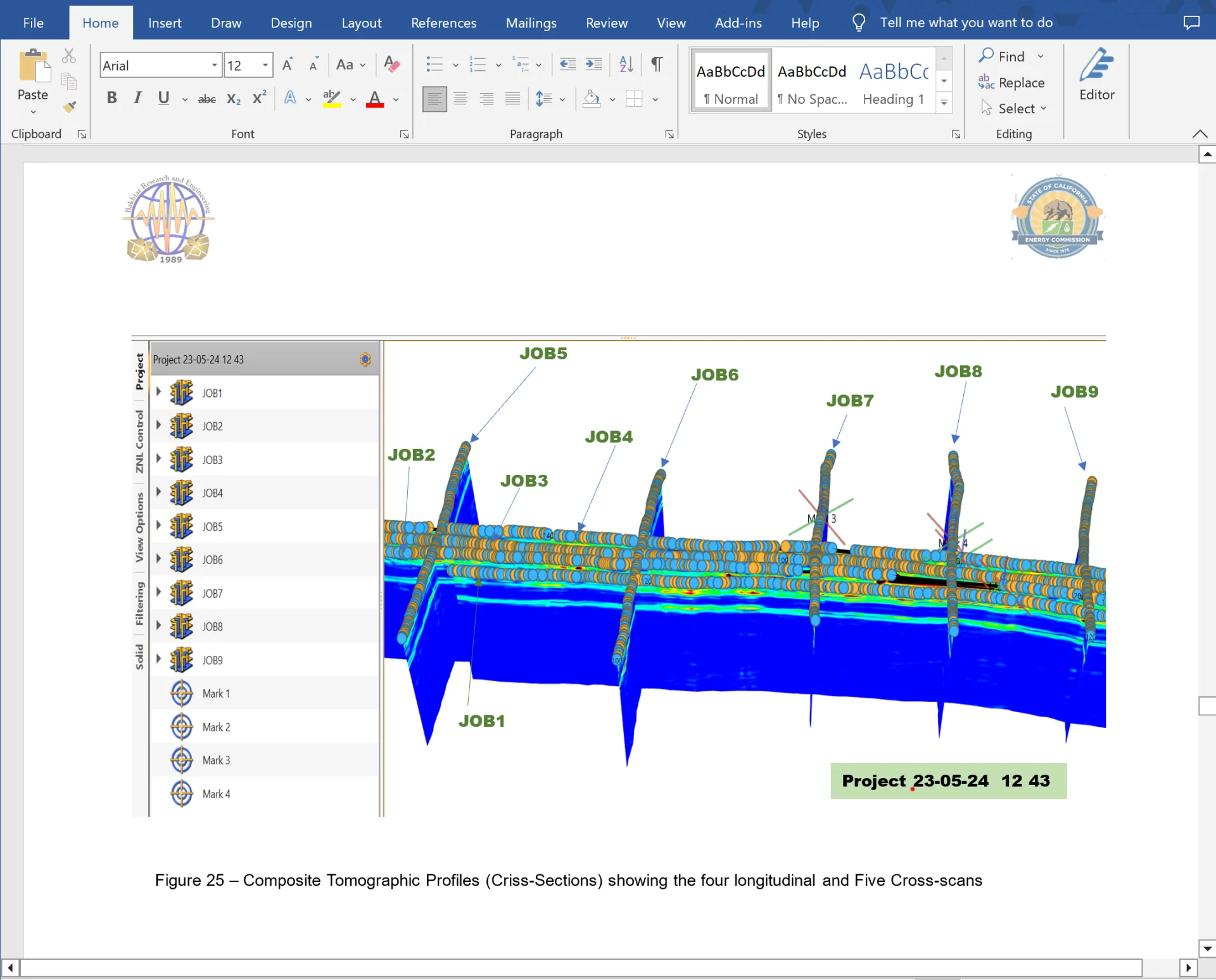Image resolution: width=1216 pixels, height=980 pixels.
Task: Switch to the Insert tab
Action: pos(165,23)
